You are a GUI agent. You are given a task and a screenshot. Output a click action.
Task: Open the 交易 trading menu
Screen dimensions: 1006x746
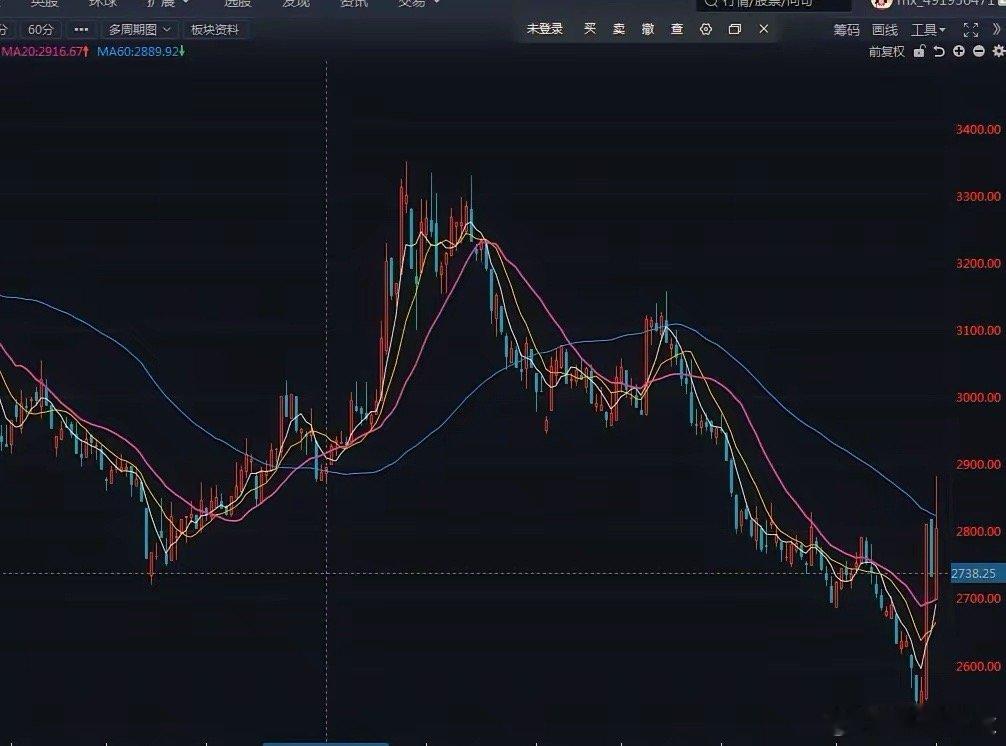pyautogui.click(x=418, y=3)
